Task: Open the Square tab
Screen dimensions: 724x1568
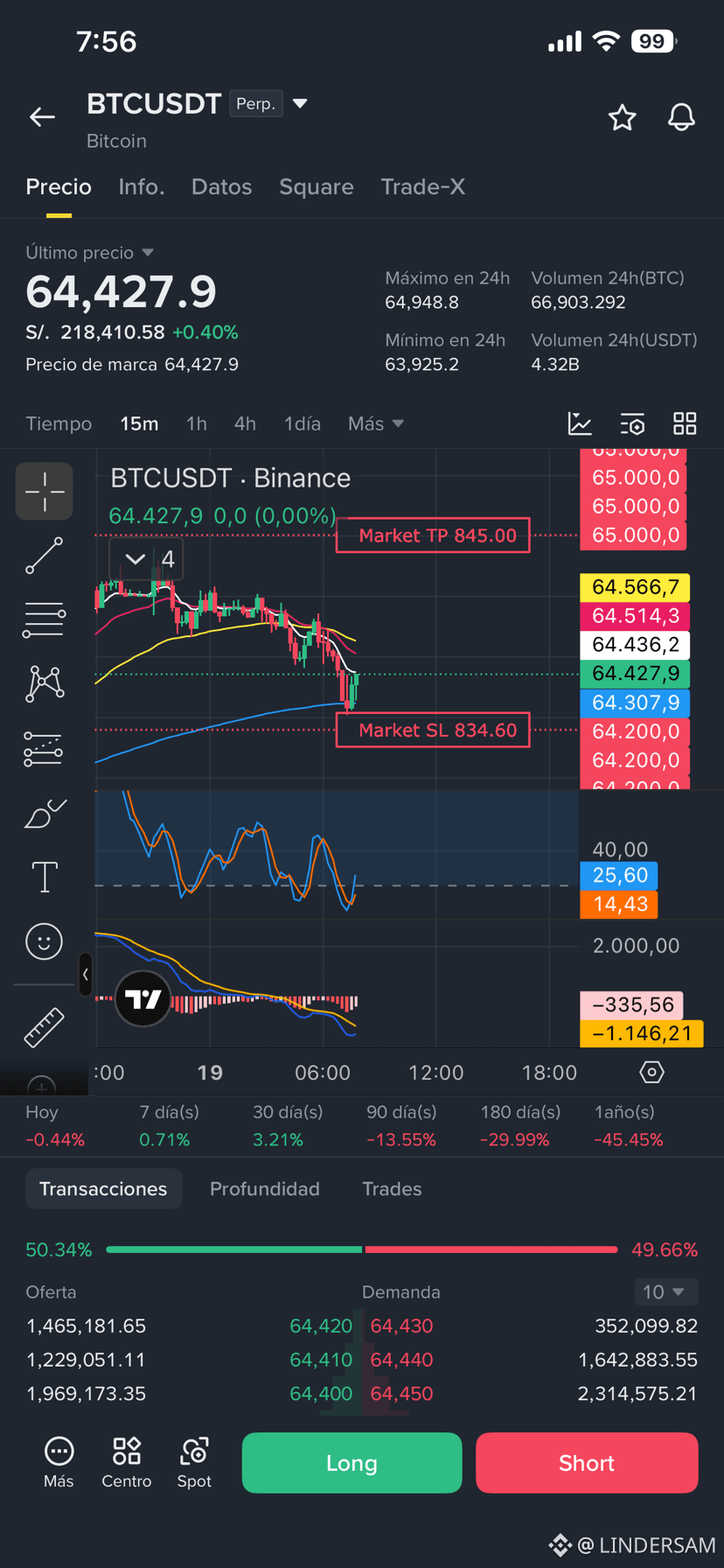Action: click(317, 186)
